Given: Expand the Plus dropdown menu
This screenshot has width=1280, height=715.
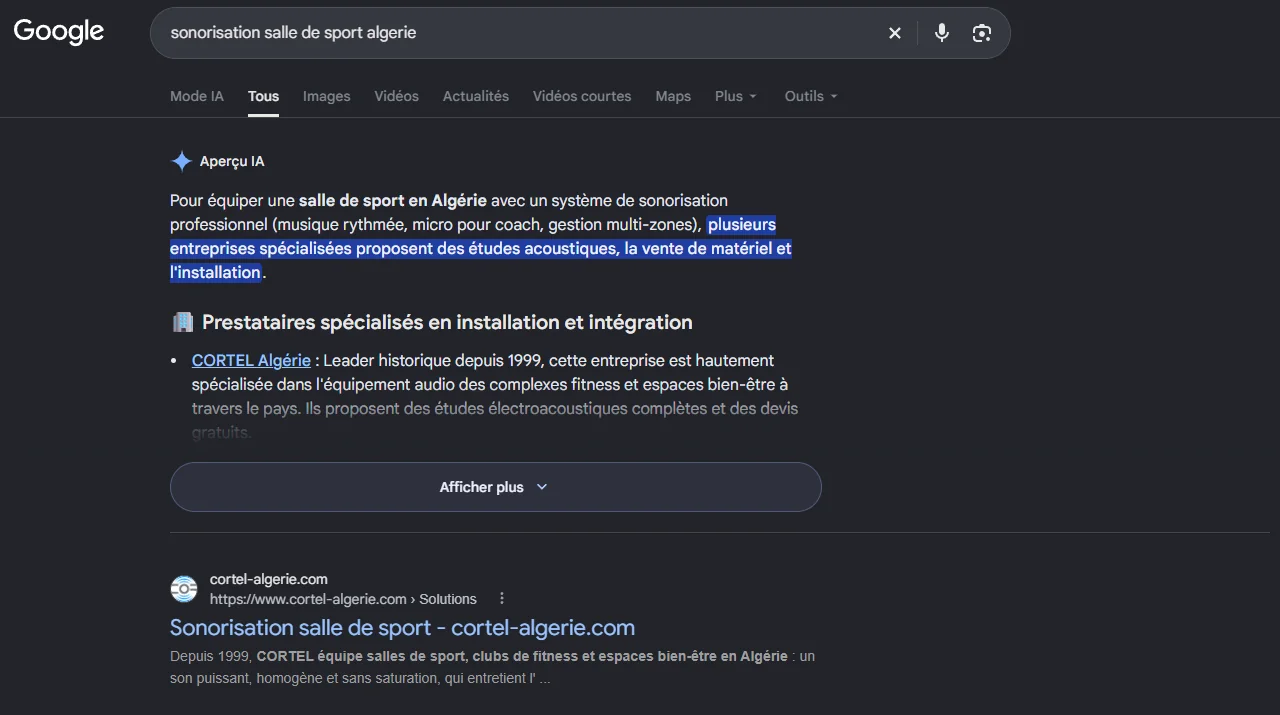Looking at the screenshot, I should (x=736, y=96).
